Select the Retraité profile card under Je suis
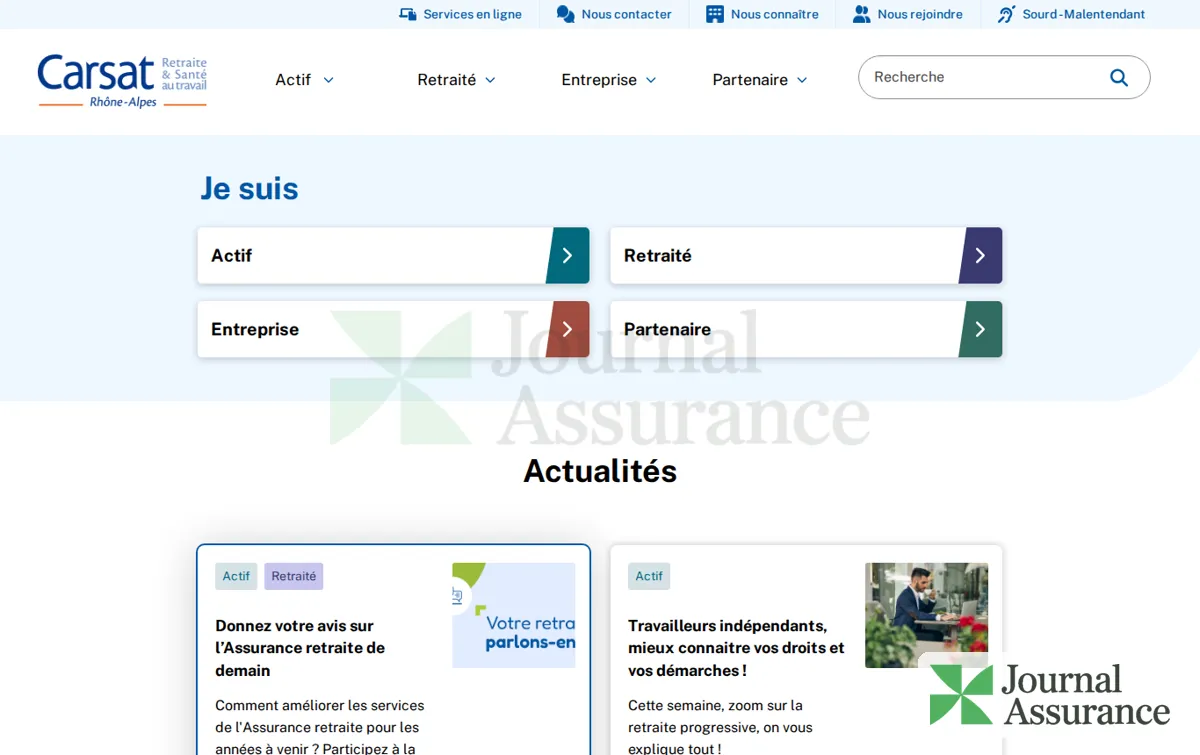The width and height of the screenshot is (1200, 755). [x=806, y=256]
